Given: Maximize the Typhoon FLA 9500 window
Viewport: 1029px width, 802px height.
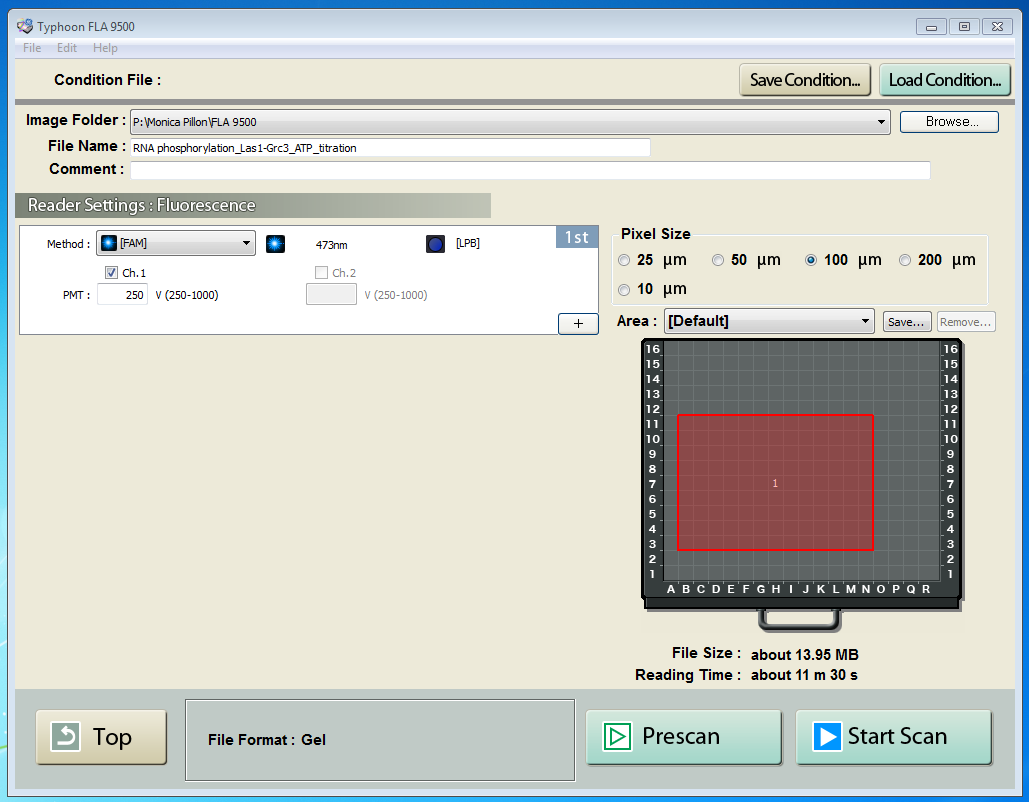Looking at the screenshot, I should tap(964, 27).
